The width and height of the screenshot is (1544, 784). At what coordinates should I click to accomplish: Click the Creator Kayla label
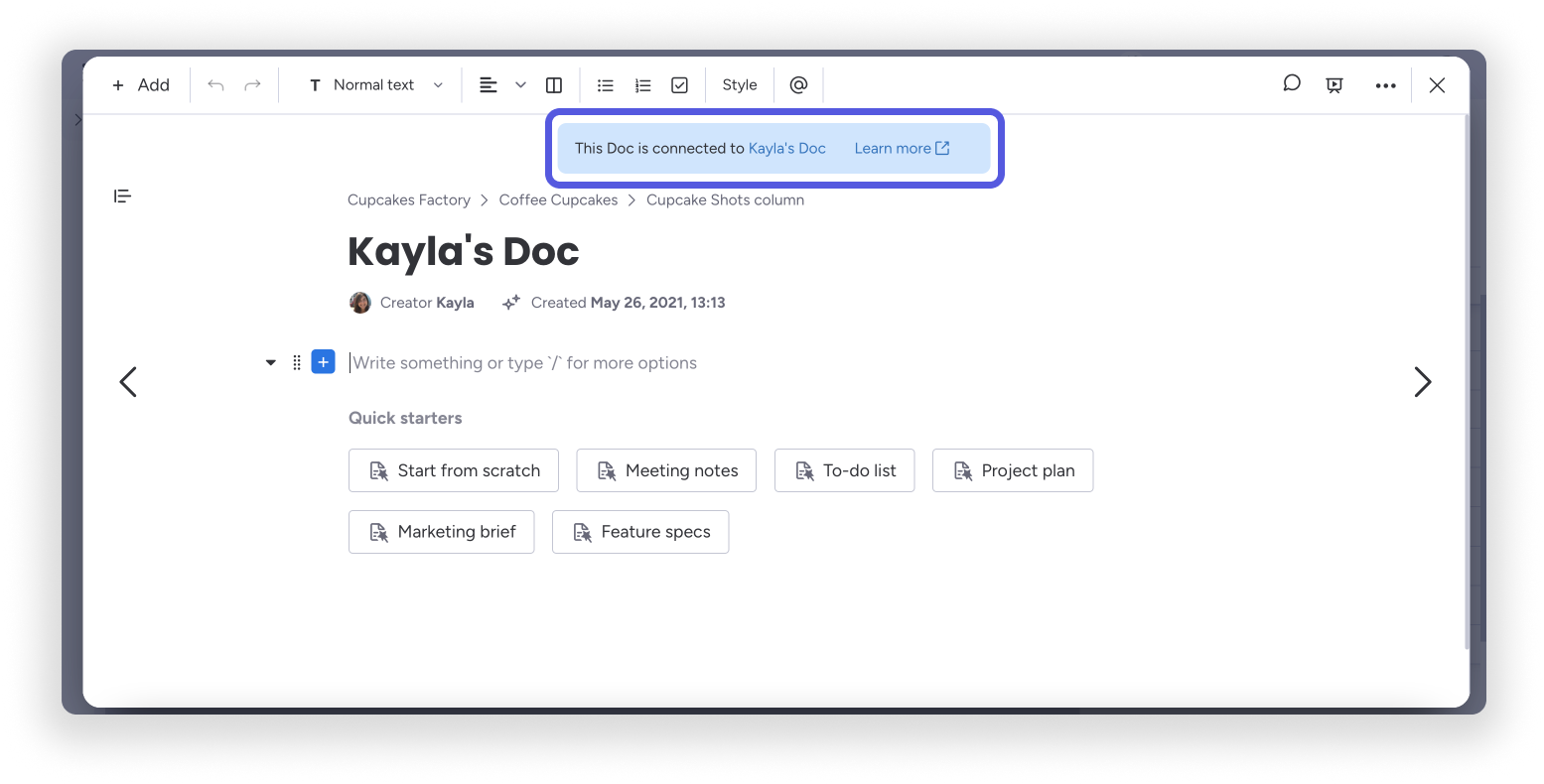click(x=427, y=303)
